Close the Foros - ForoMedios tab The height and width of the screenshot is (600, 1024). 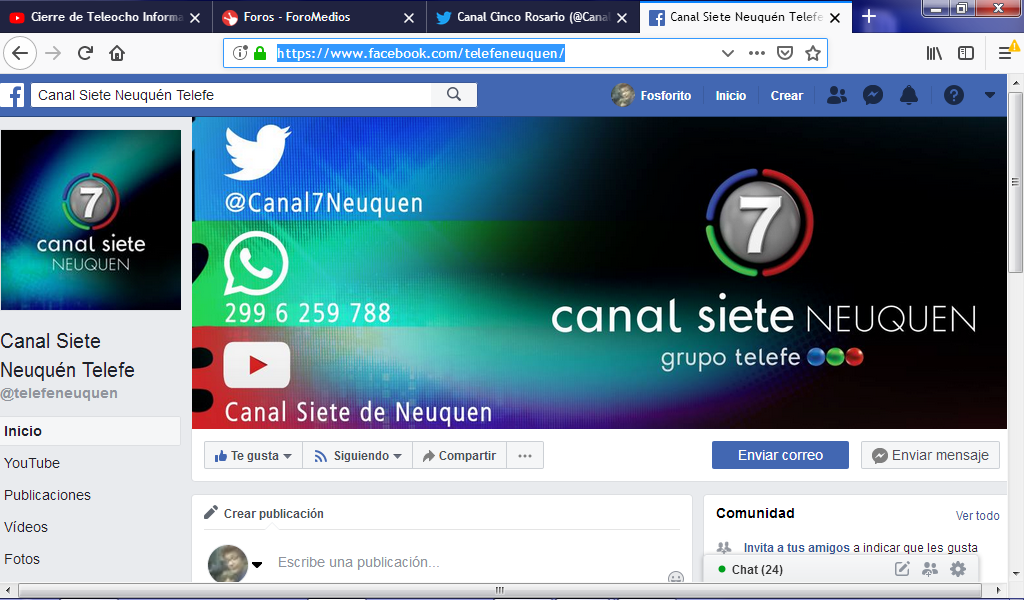409,18
